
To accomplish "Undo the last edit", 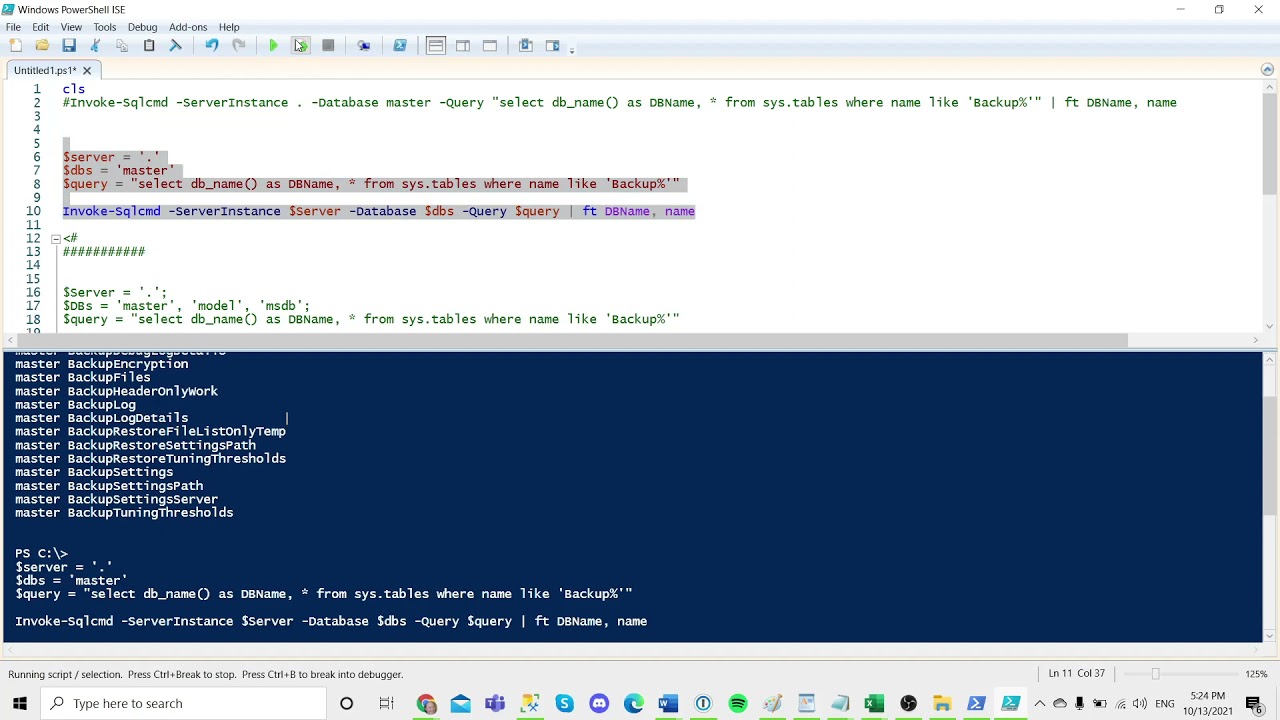I will pyautogui.click(x=212, y=46).
